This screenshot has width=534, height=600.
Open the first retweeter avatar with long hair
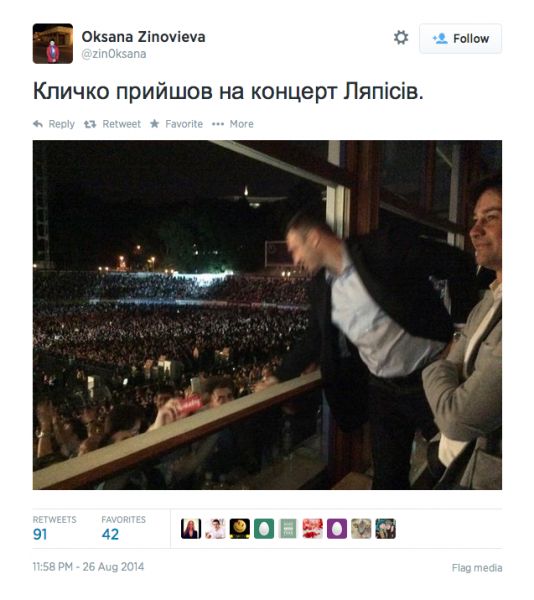tap(191, 529)
